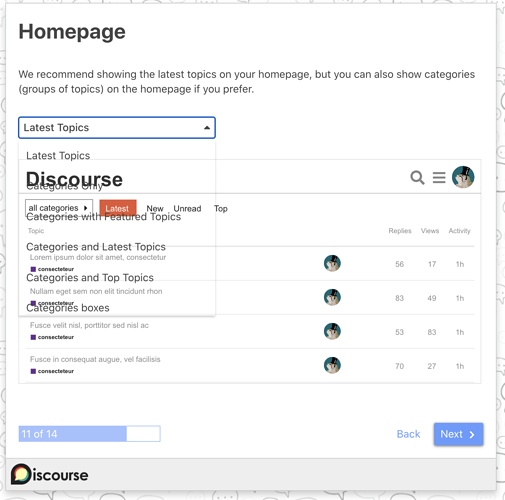Click the search magnifier icon in the preview
This screenshot has height=500, width=505.
[x=417, y=177]
